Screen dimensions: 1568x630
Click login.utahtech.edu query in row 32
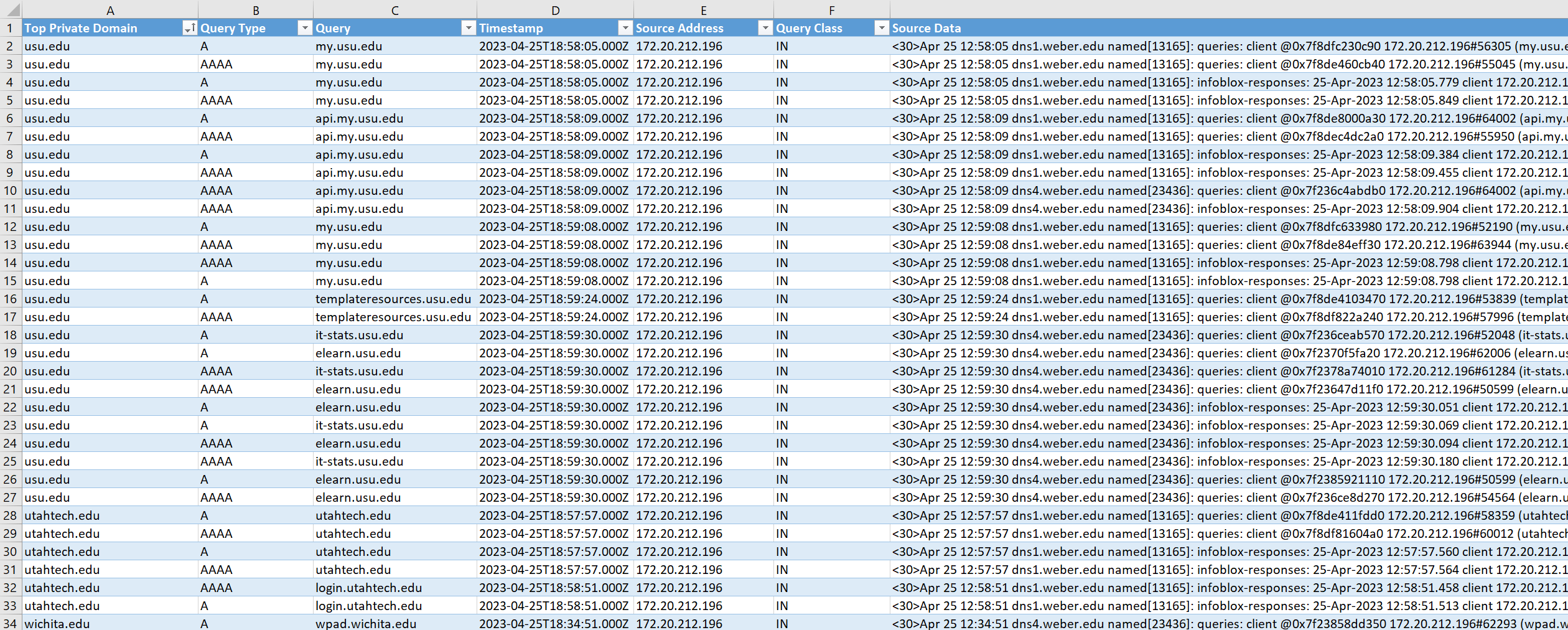[x=395, y=588]
